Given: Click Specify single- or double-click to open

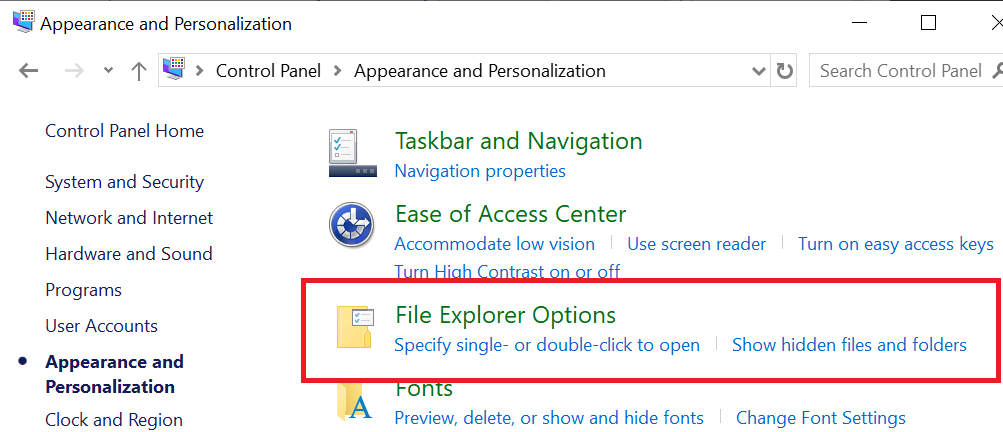Looking at the screenshot, I should (547, 345).
